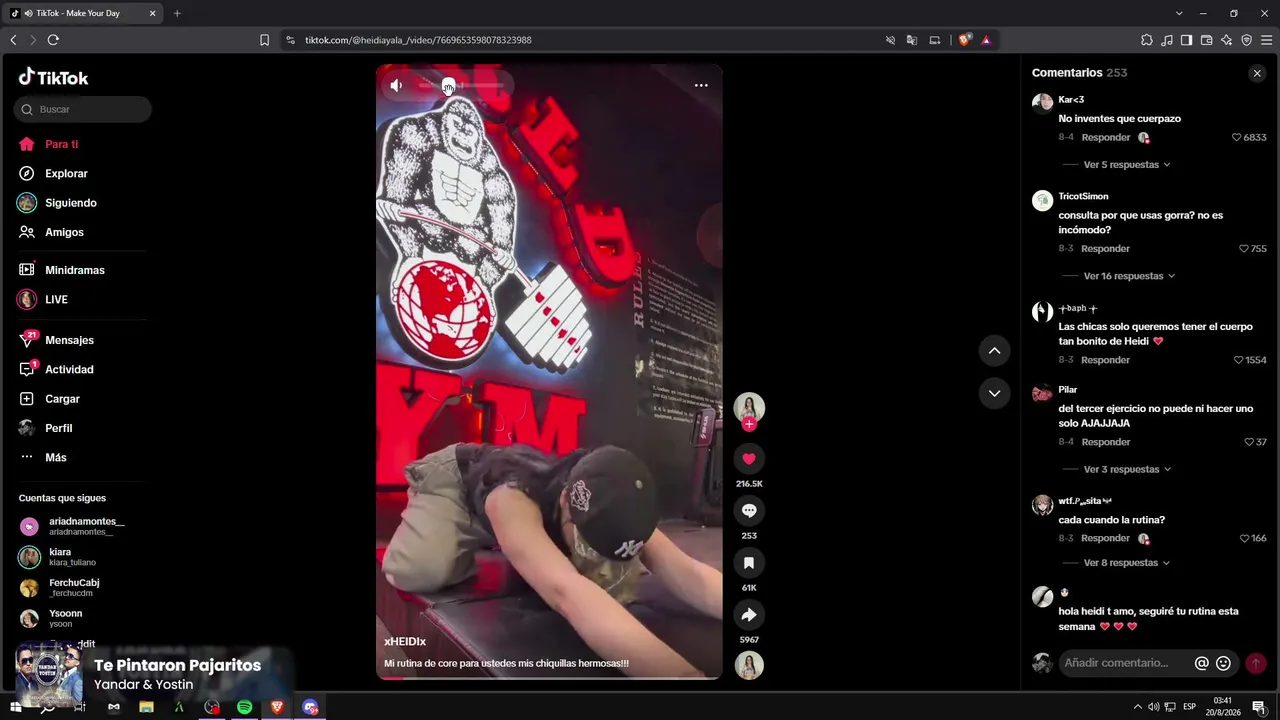Reply to Kar<3's comment
1280x720 pixels.
tap(1106, 138)
